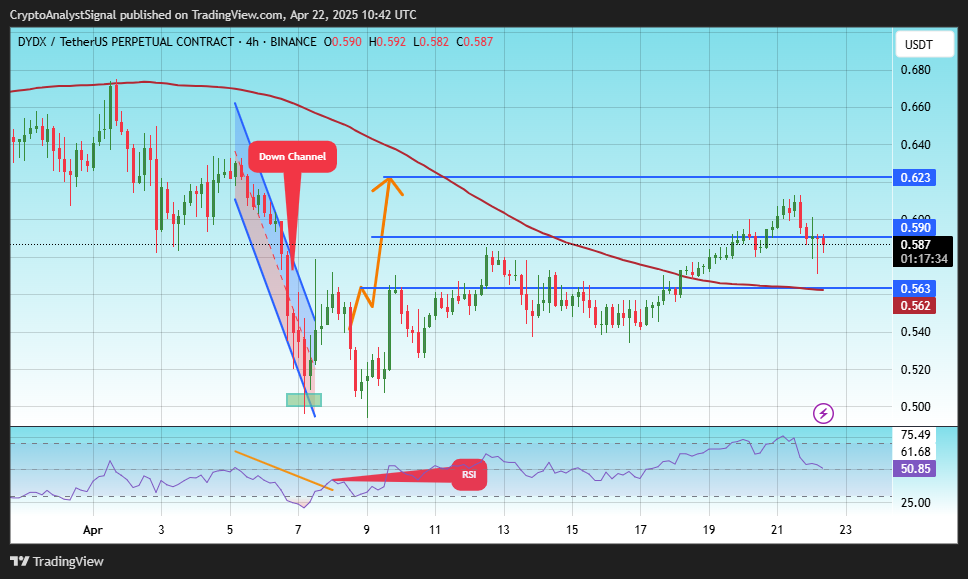Click the TradingView logo at bottom left

[x=57, y=562]
